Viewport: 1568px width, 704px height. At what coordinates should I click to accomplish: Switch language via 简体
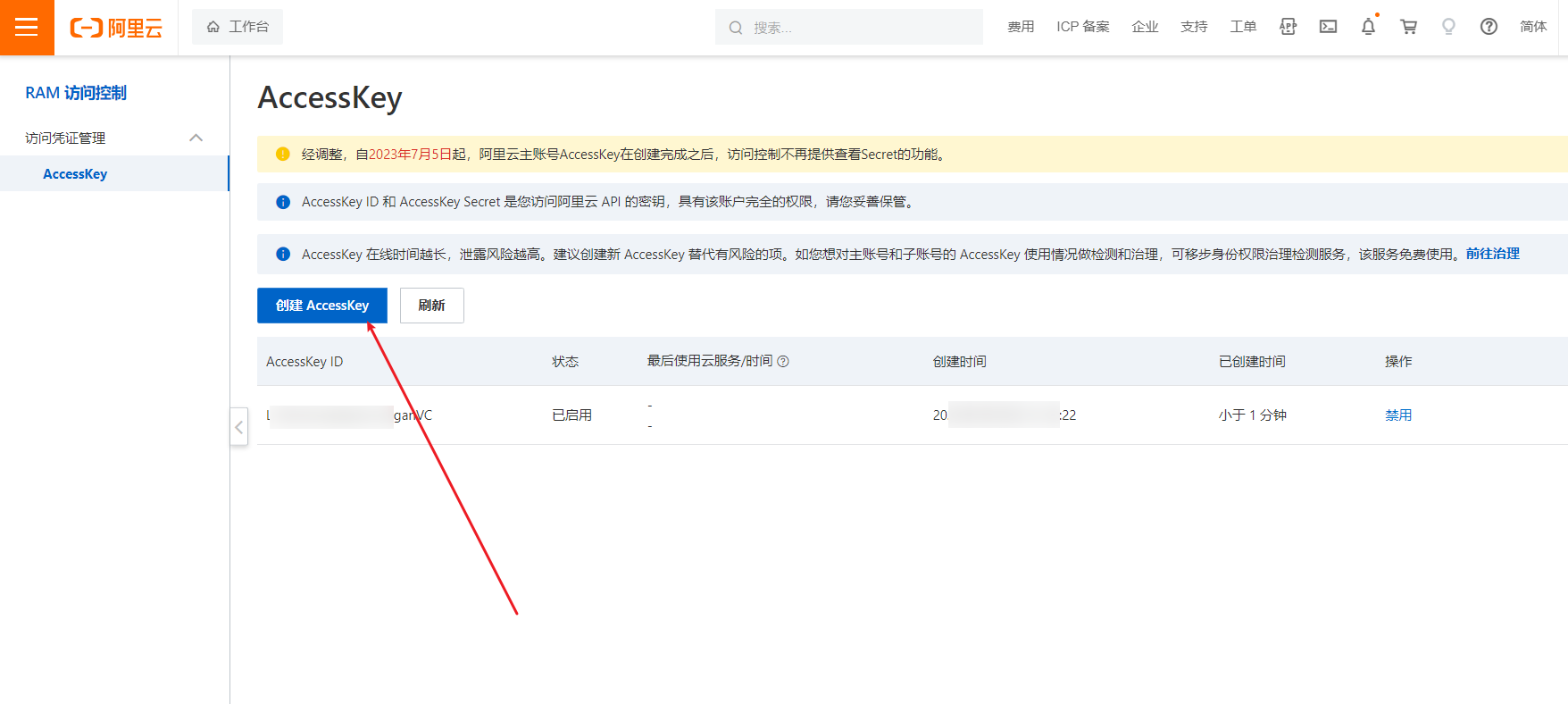pos(1533,27)
